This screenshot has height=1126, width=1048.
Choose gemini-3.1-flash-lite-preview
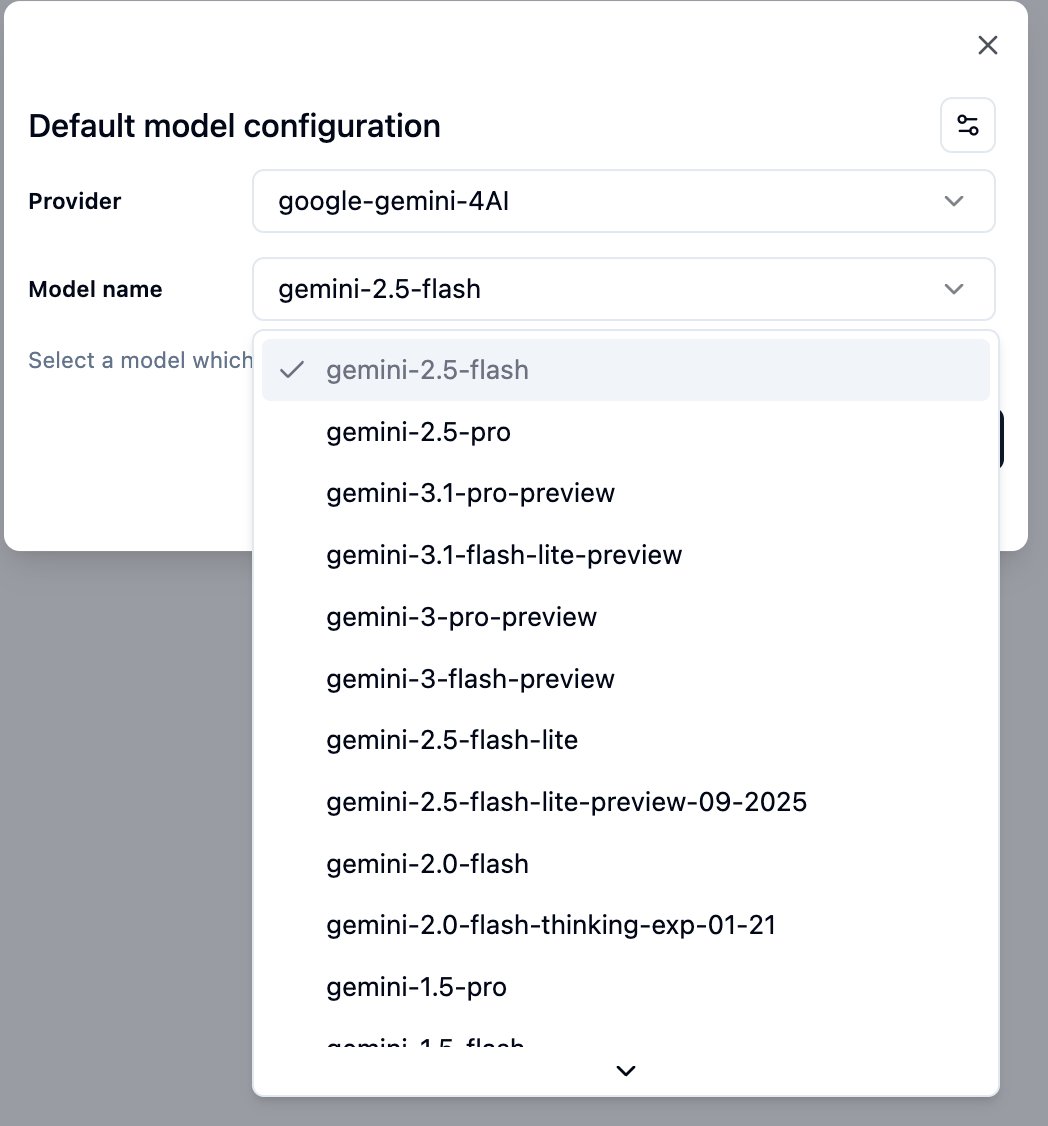click(504, 555)
